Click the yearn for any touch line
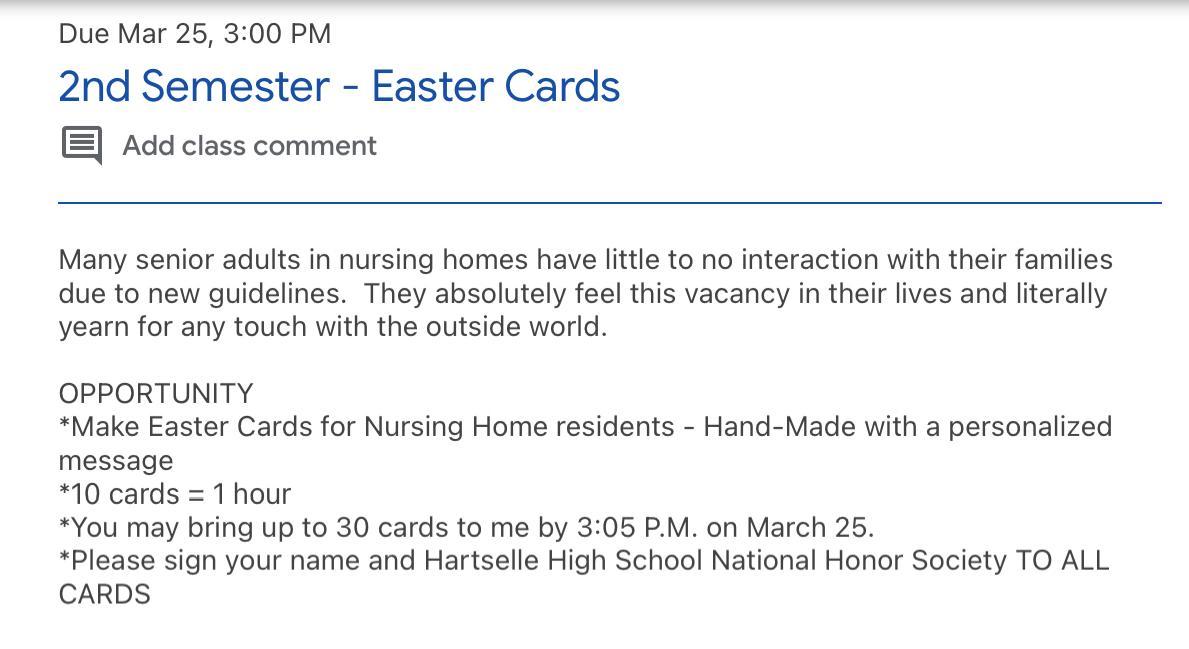 (x=332, y=327)
